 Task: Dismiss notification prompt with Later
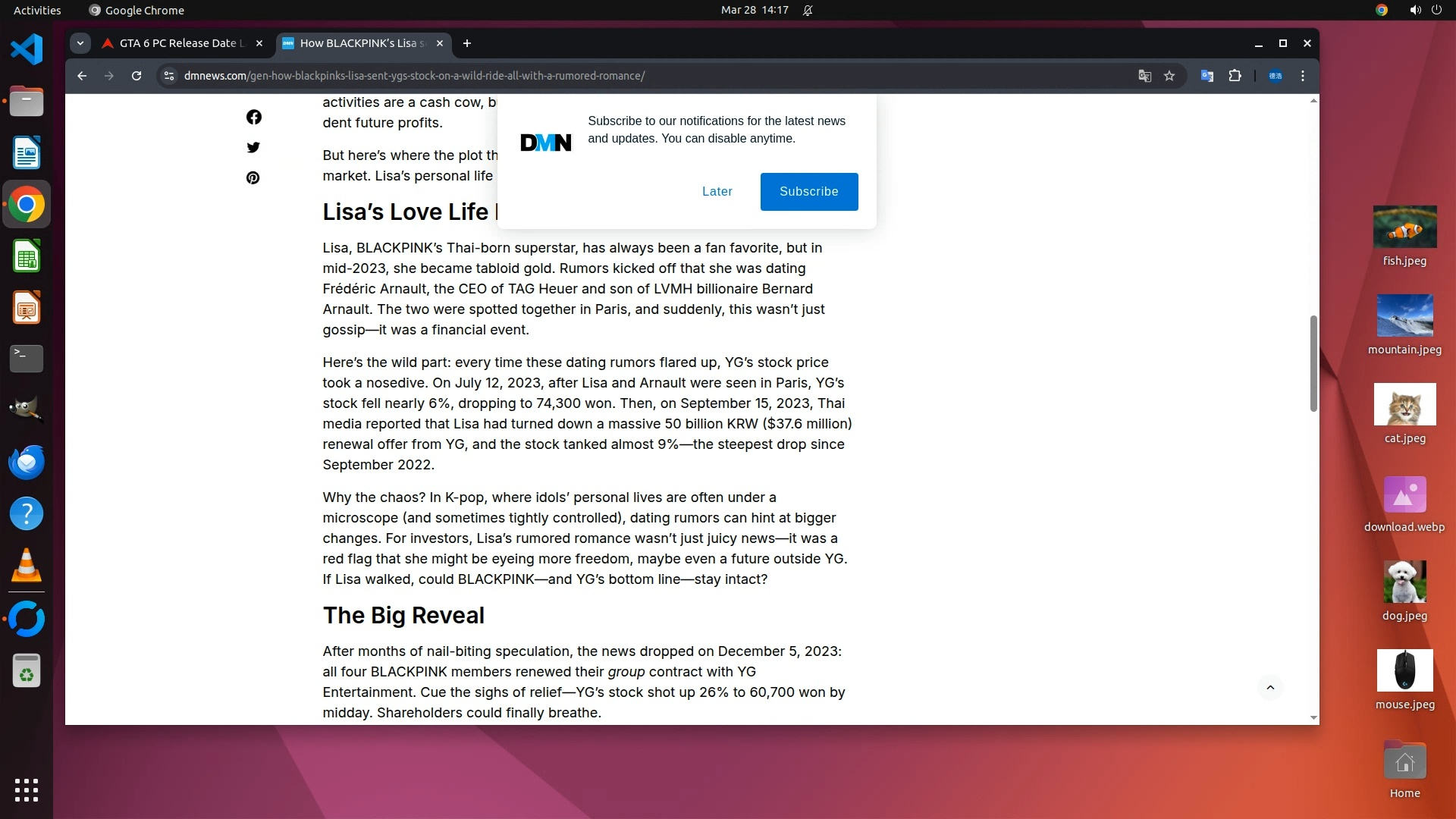717,191
